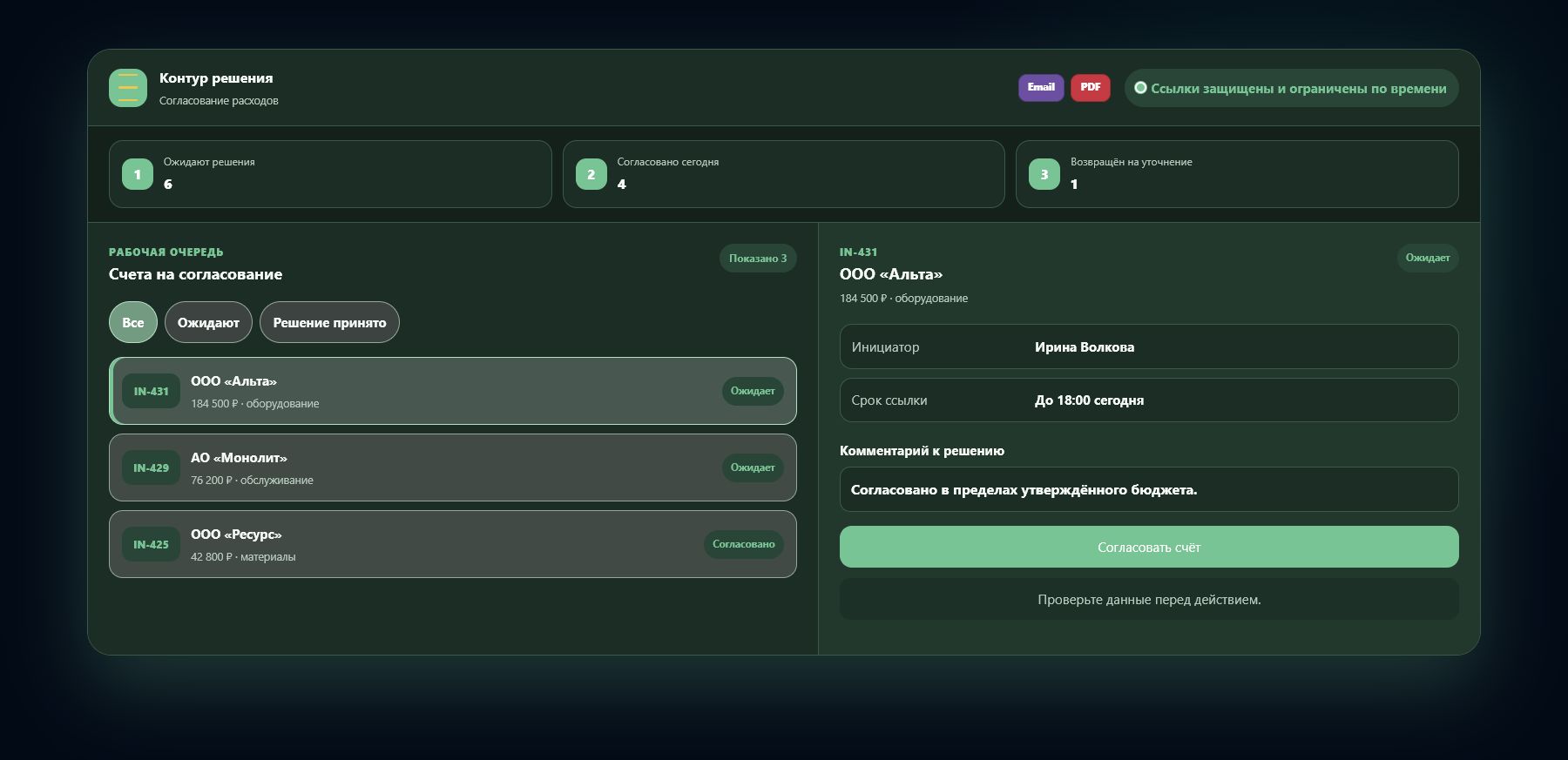Click the Инициатор field label
Viewport: 1568px width, 760px height.
point(885,346)
